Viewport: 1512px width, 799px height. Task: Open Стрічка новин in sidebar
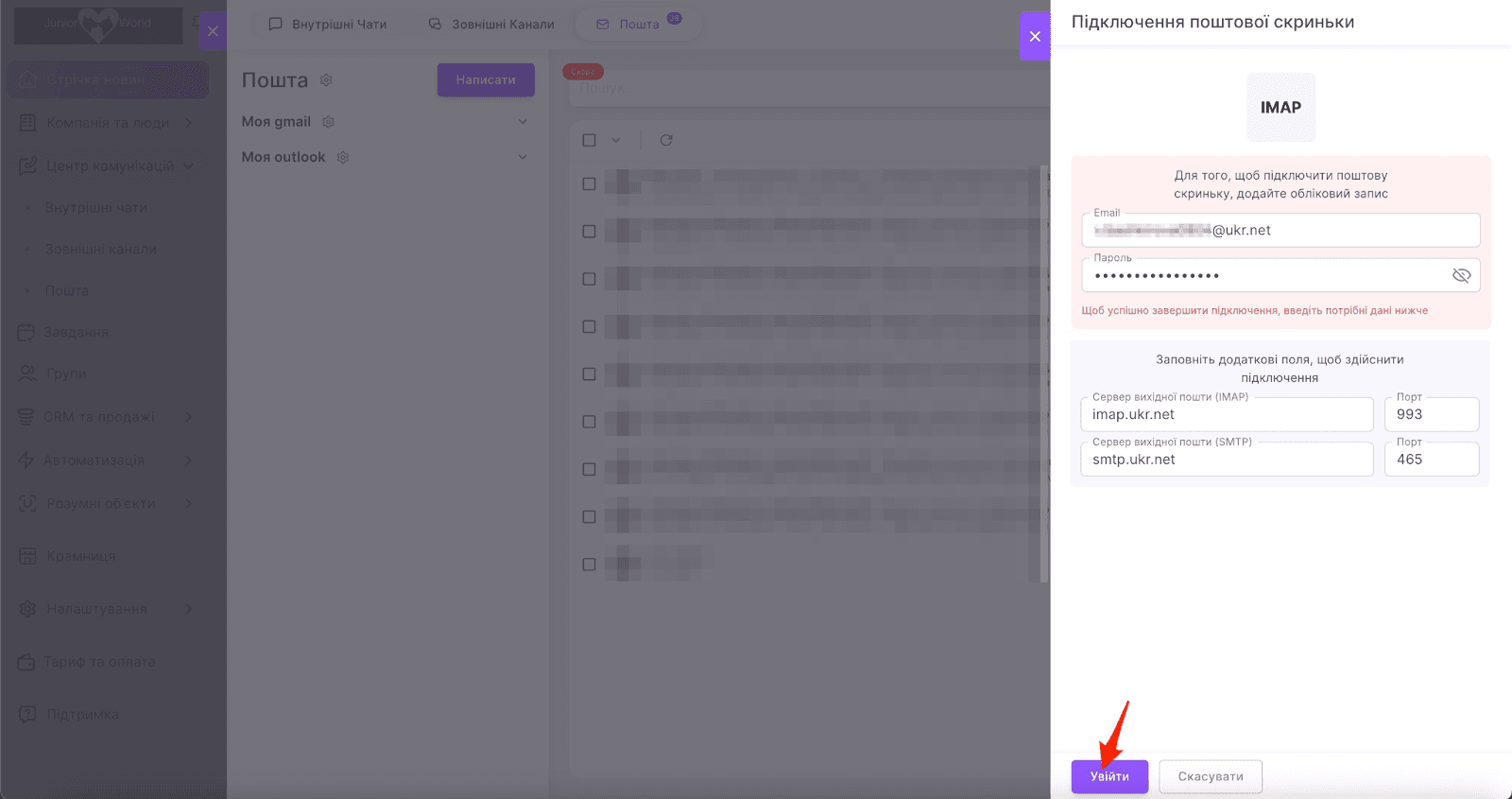(x=108, y=80)
